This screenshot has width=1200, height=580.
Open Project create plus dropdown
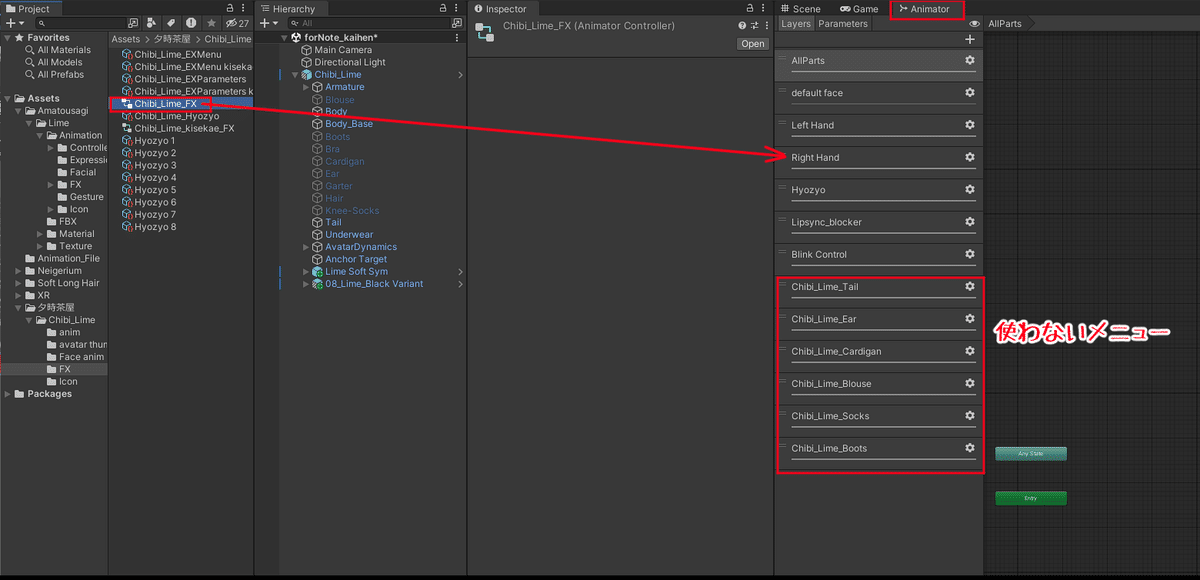(x=14, y=23)
